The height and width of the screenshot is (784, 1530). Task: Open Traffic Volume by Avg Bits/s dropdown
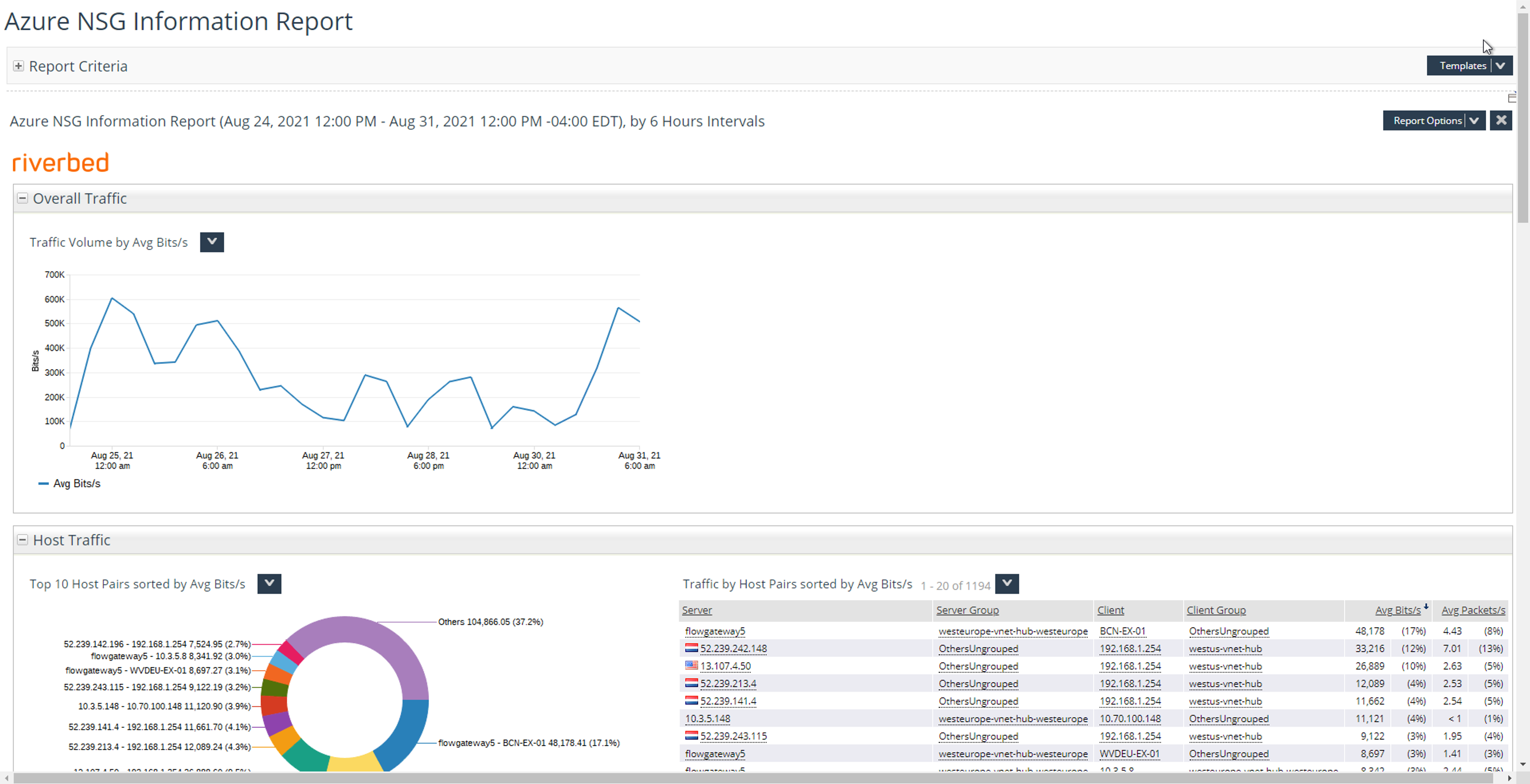(212, 242)
